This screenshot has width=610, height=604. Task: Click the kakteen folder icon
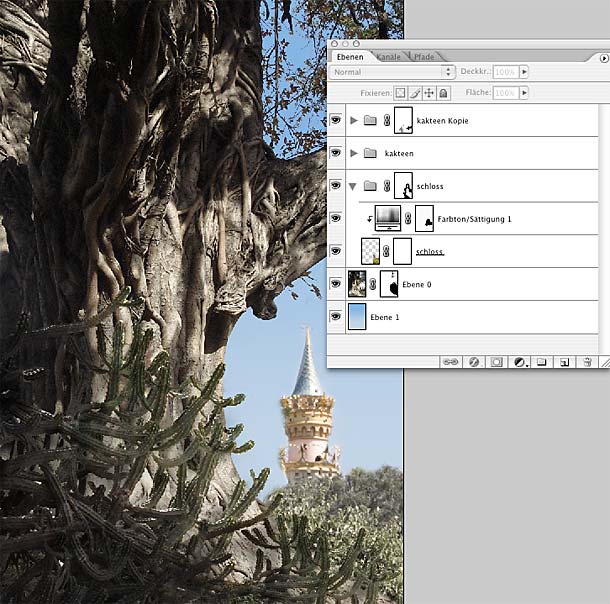[x=370, y=153]
